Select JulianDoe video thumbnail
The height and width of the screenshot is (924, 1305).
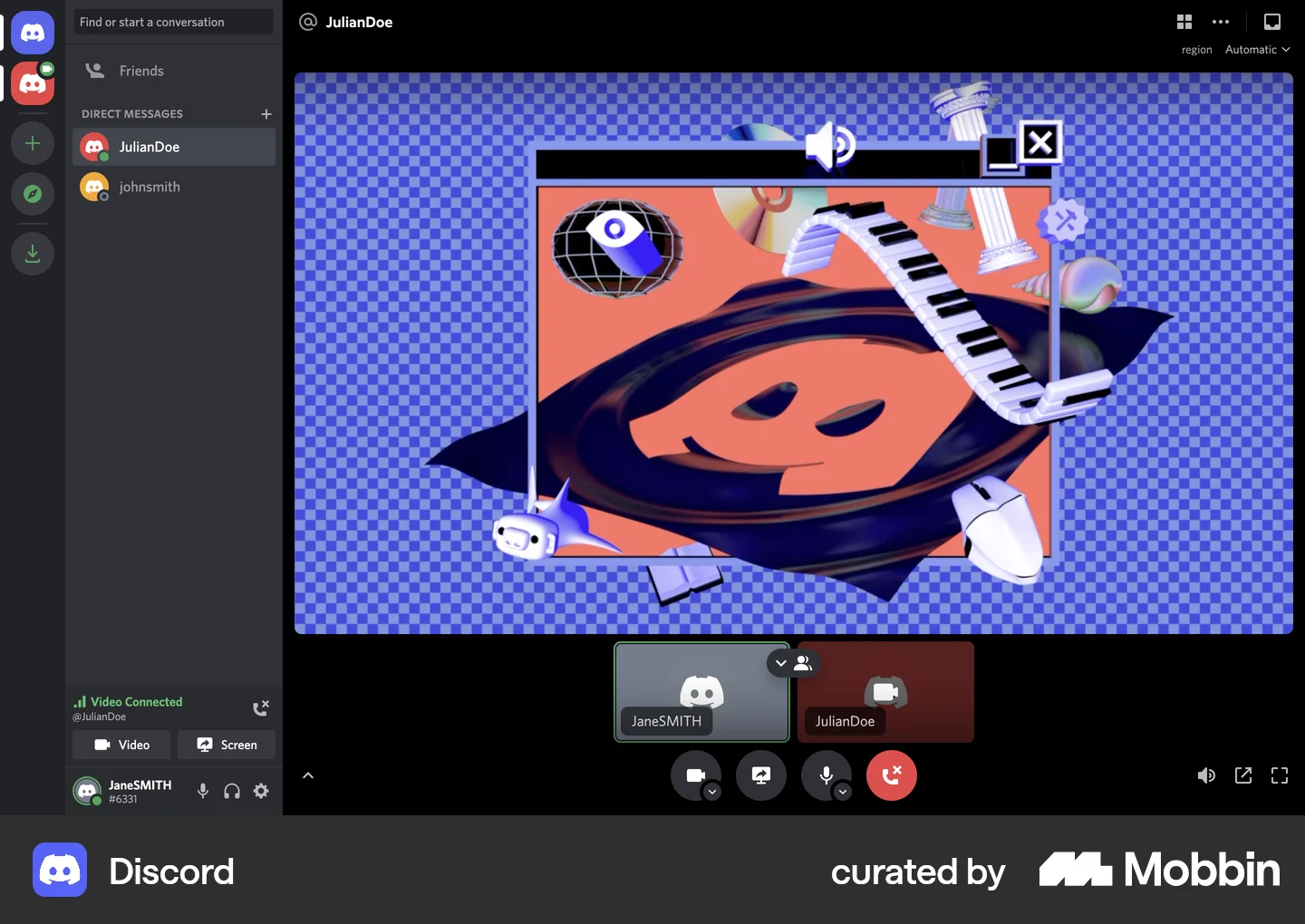point(886,692)
